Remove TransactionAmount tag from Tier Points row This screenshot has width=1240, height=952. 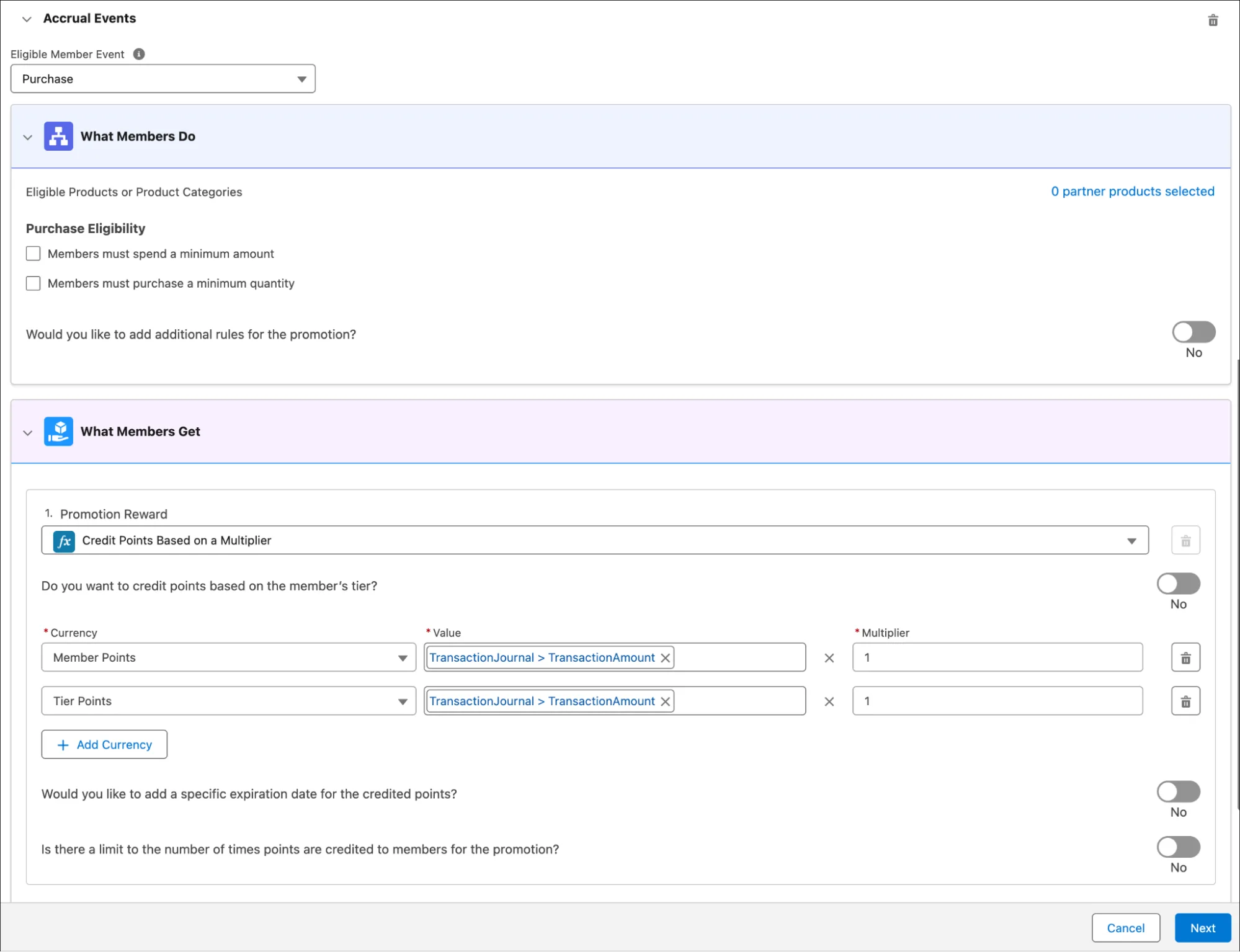coord(665,700)
